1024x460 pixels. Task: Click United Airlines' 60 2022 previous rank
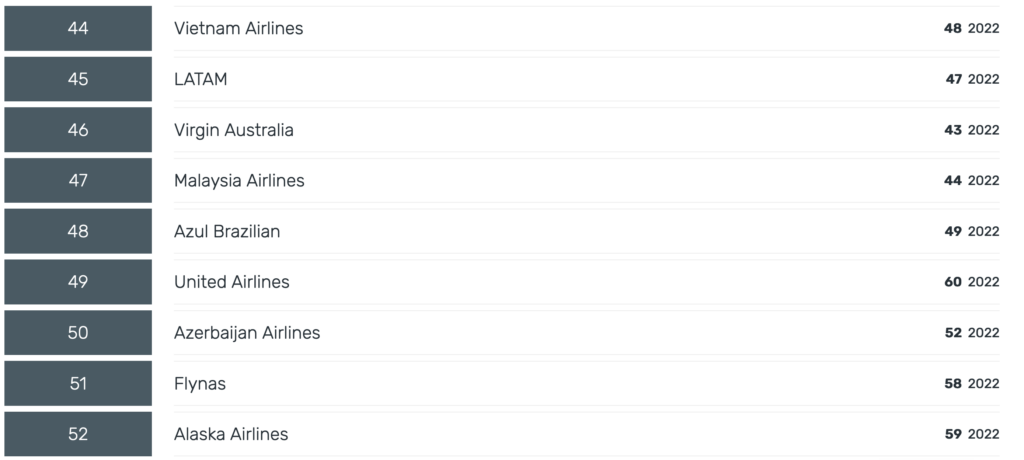[972, 282]
